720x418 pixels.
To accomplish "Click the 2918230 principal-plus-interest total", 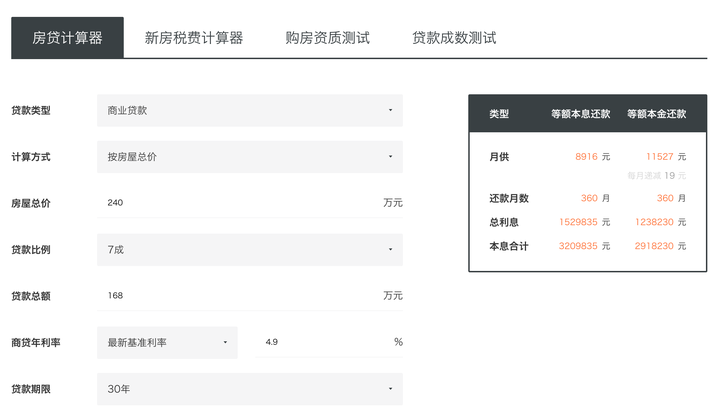I will (x=654, y=246).
